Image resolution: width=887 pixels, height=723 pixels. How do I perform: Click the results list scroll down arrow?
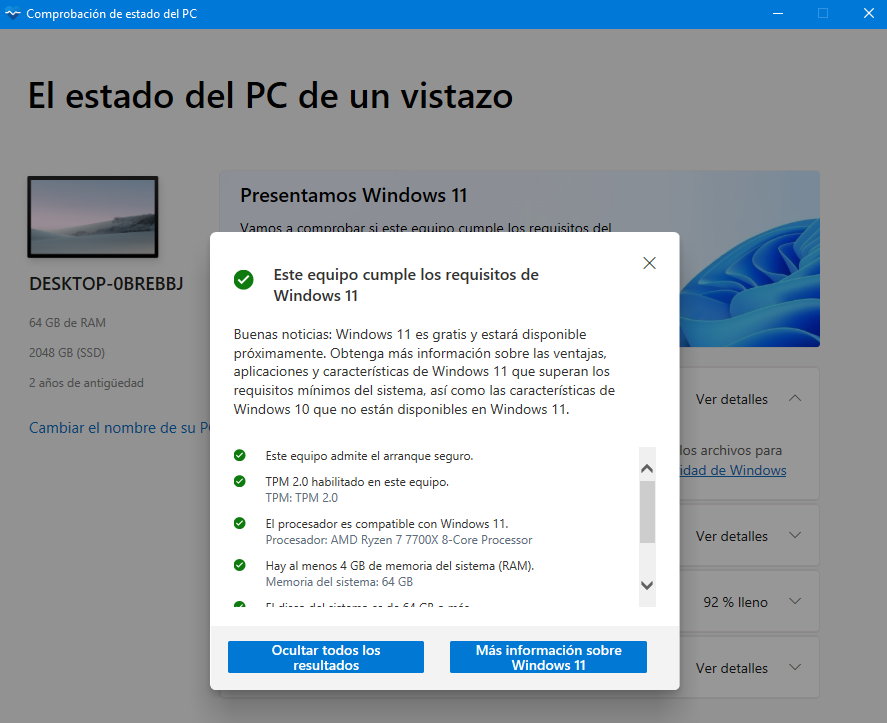point(647,585)
